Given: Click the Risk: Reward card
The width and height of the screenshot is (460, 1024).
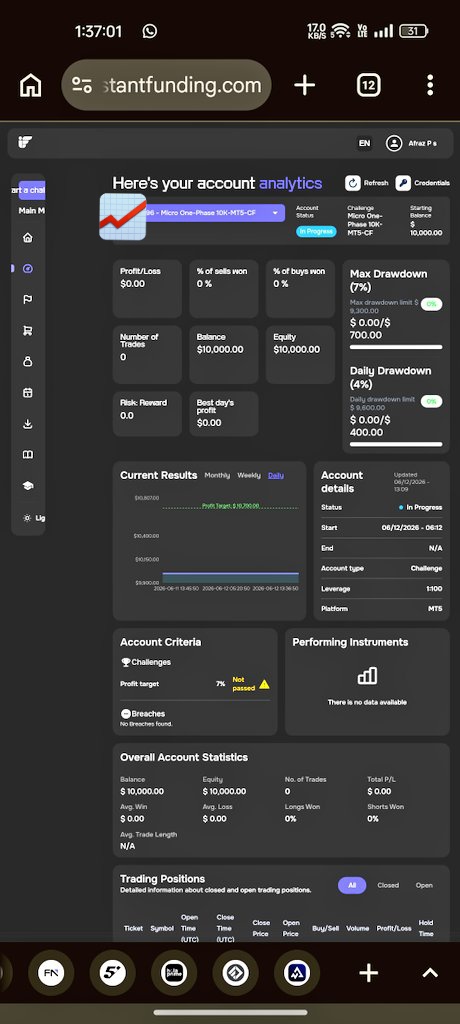Looking at the screenshot, I should [x=147, y=413].
